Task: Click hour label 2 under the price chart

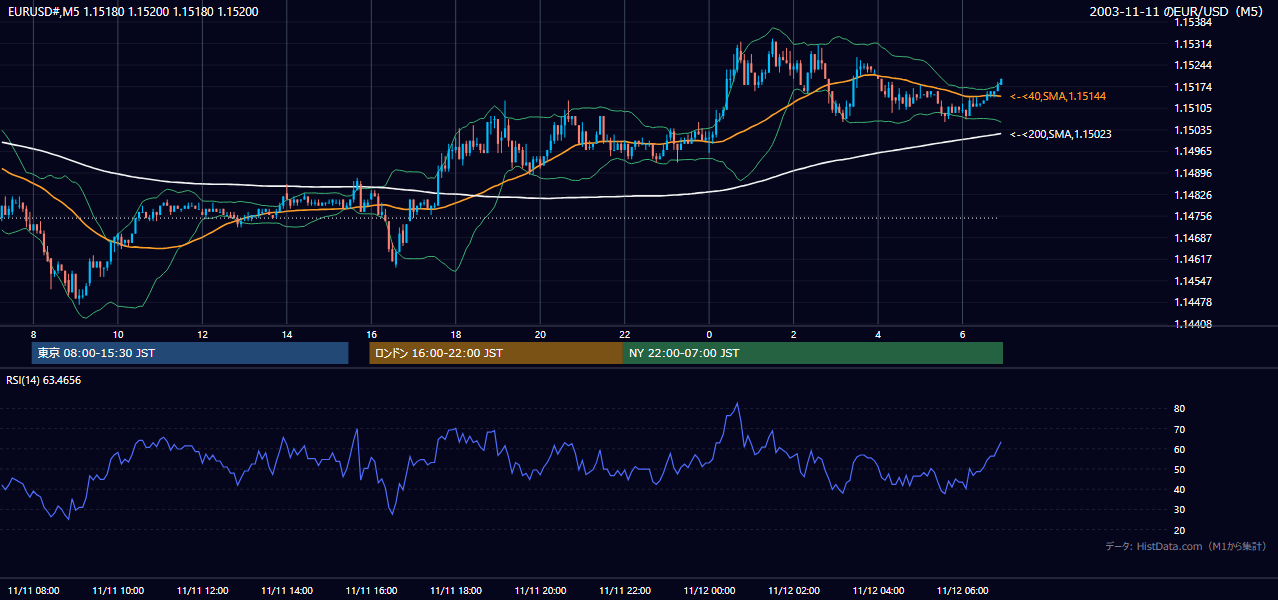Action: tap(794, 334)
